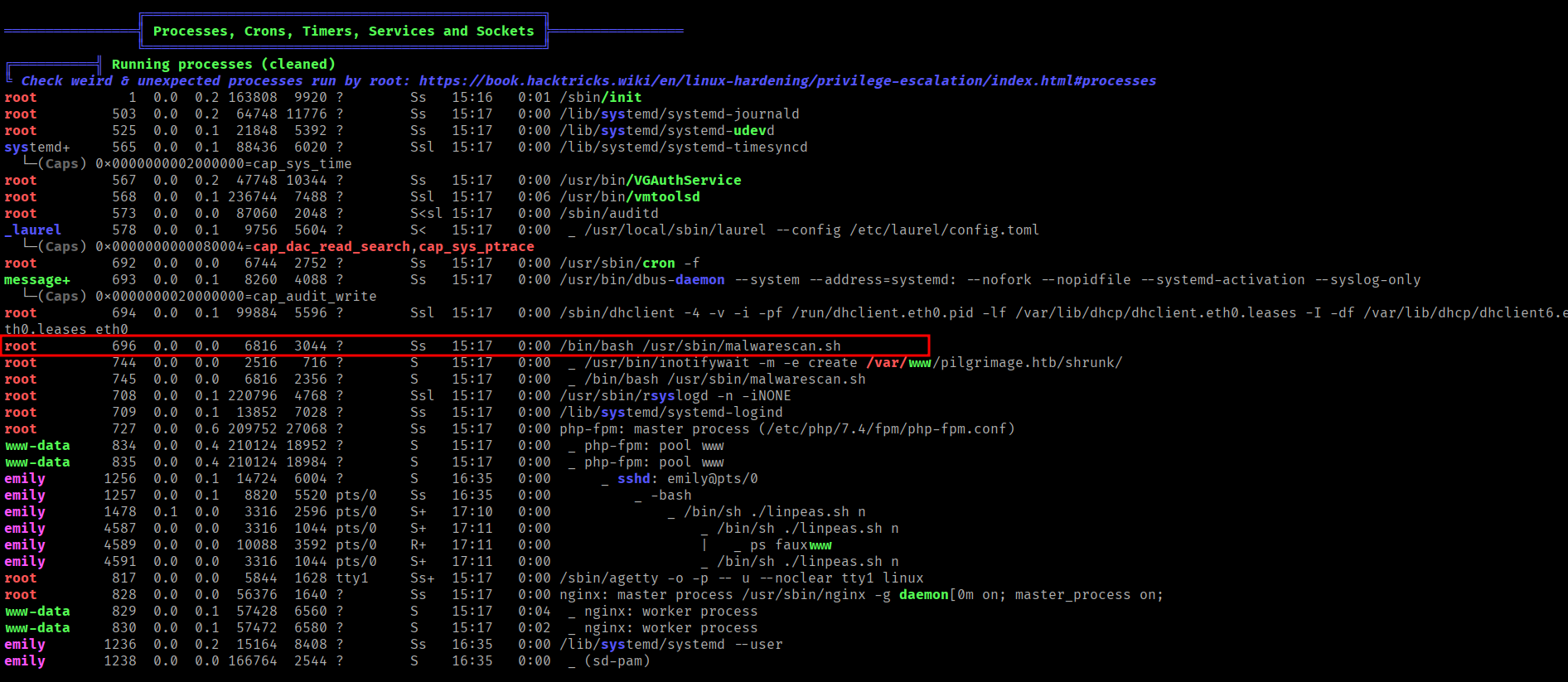Click the 'systemd+' user name
Viewport: 1568px width, 682px height.
pos(37,147)
